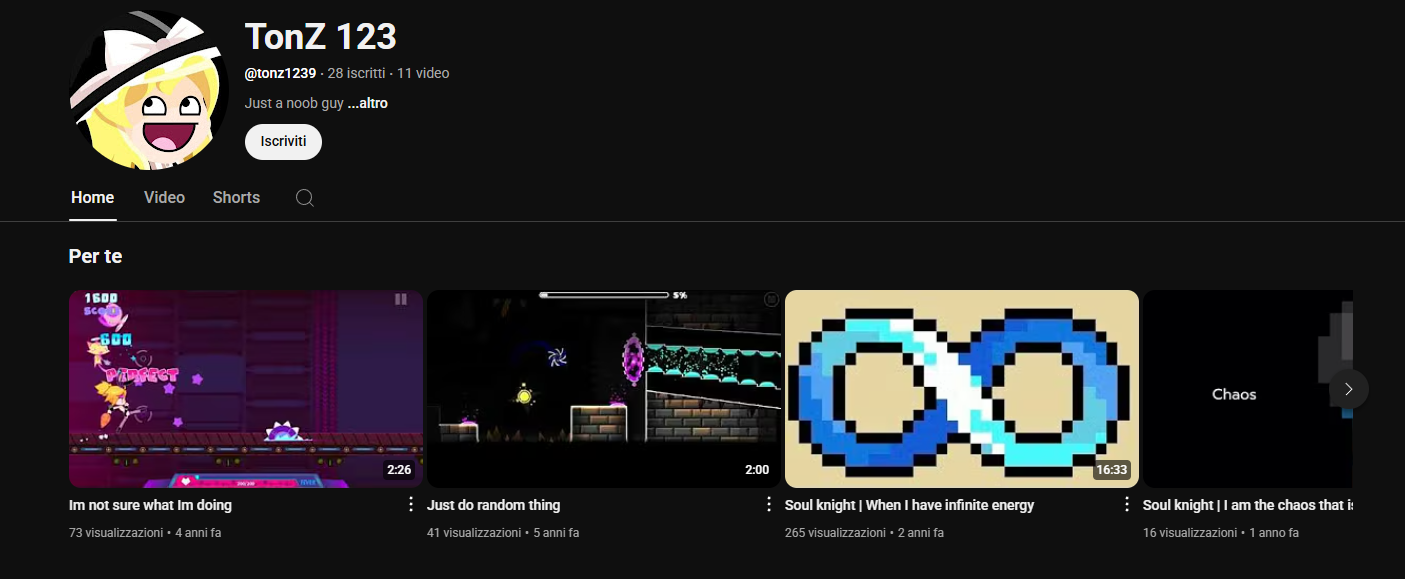Click the @tonz1239 channel handle
Screen dimensions: 1405x579
pyautogui.click(x=280, y=73)
